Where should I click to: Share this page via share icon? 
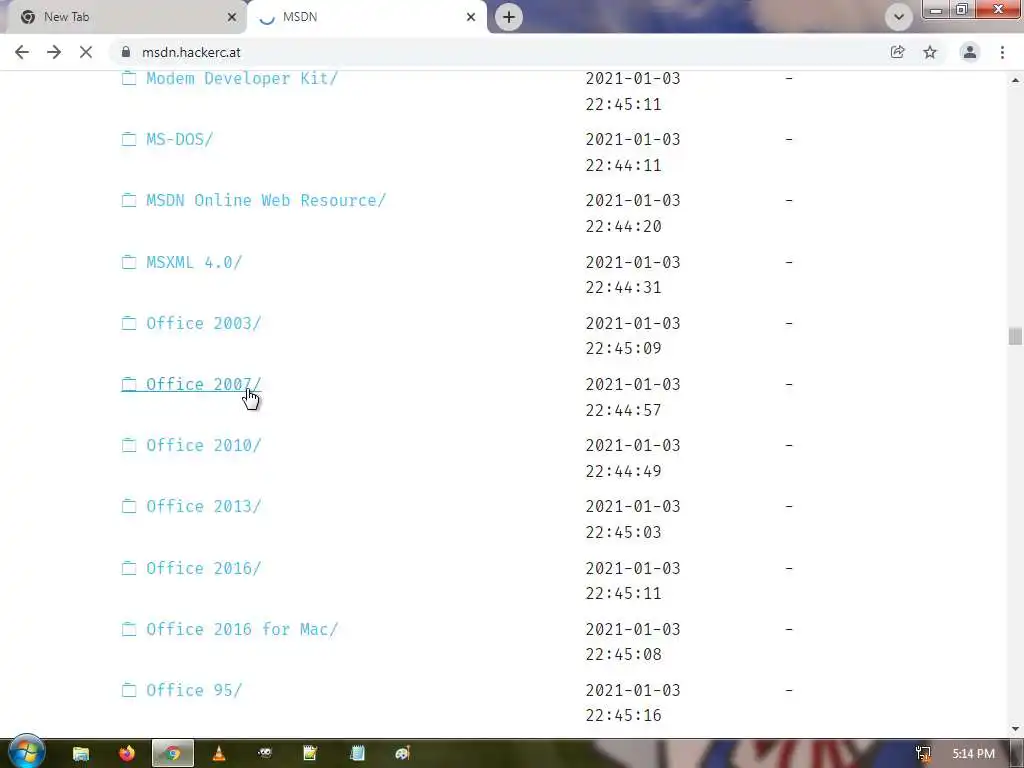(x=897, y=52)
